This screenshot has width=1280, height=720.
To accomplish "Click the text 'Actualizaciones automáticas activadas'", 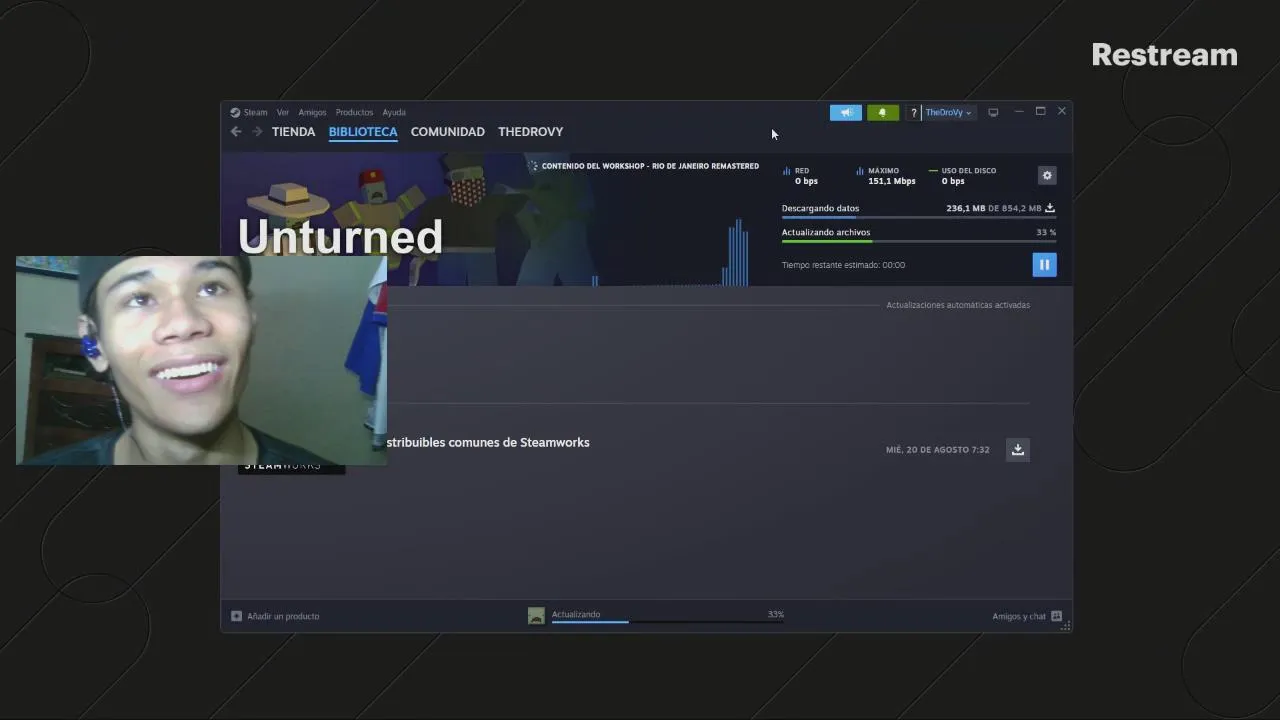I will tap(958, 305).
